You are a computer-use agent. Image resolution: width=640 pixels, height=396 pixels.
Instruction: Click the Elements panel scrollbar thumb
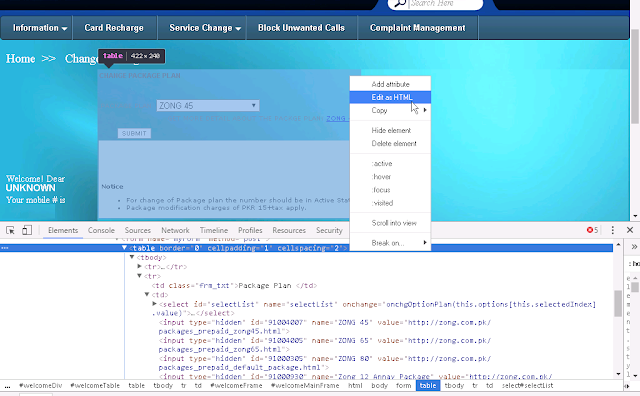click(618, 303)
